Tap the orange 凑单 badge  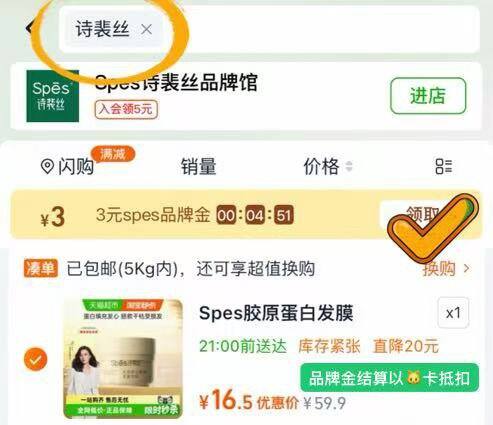[x=41, y=268]
